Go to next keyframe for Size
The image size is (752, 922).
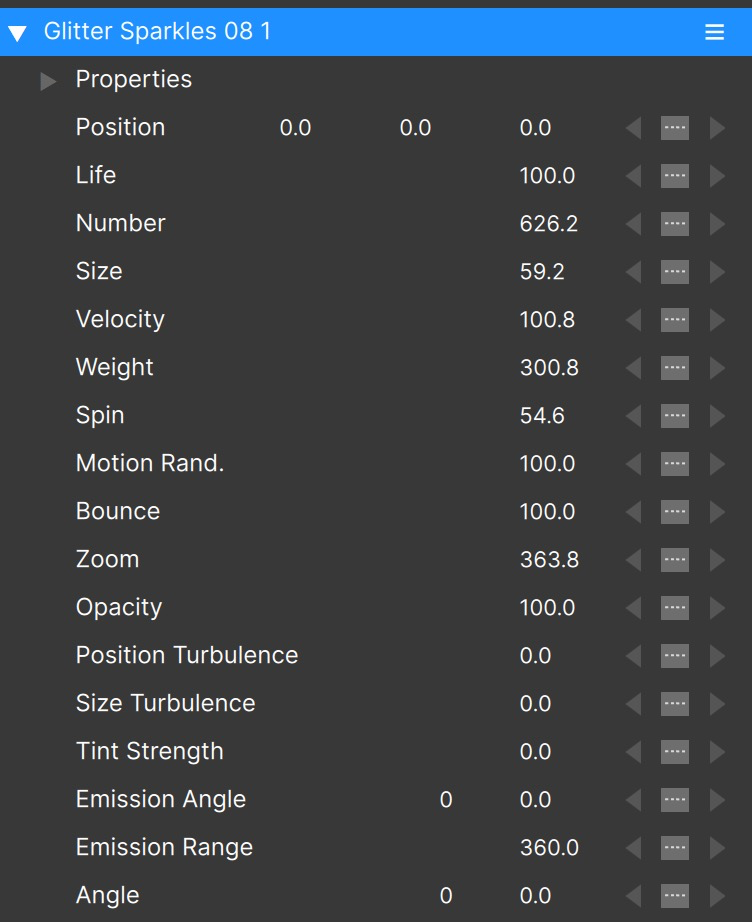(717, 272)
